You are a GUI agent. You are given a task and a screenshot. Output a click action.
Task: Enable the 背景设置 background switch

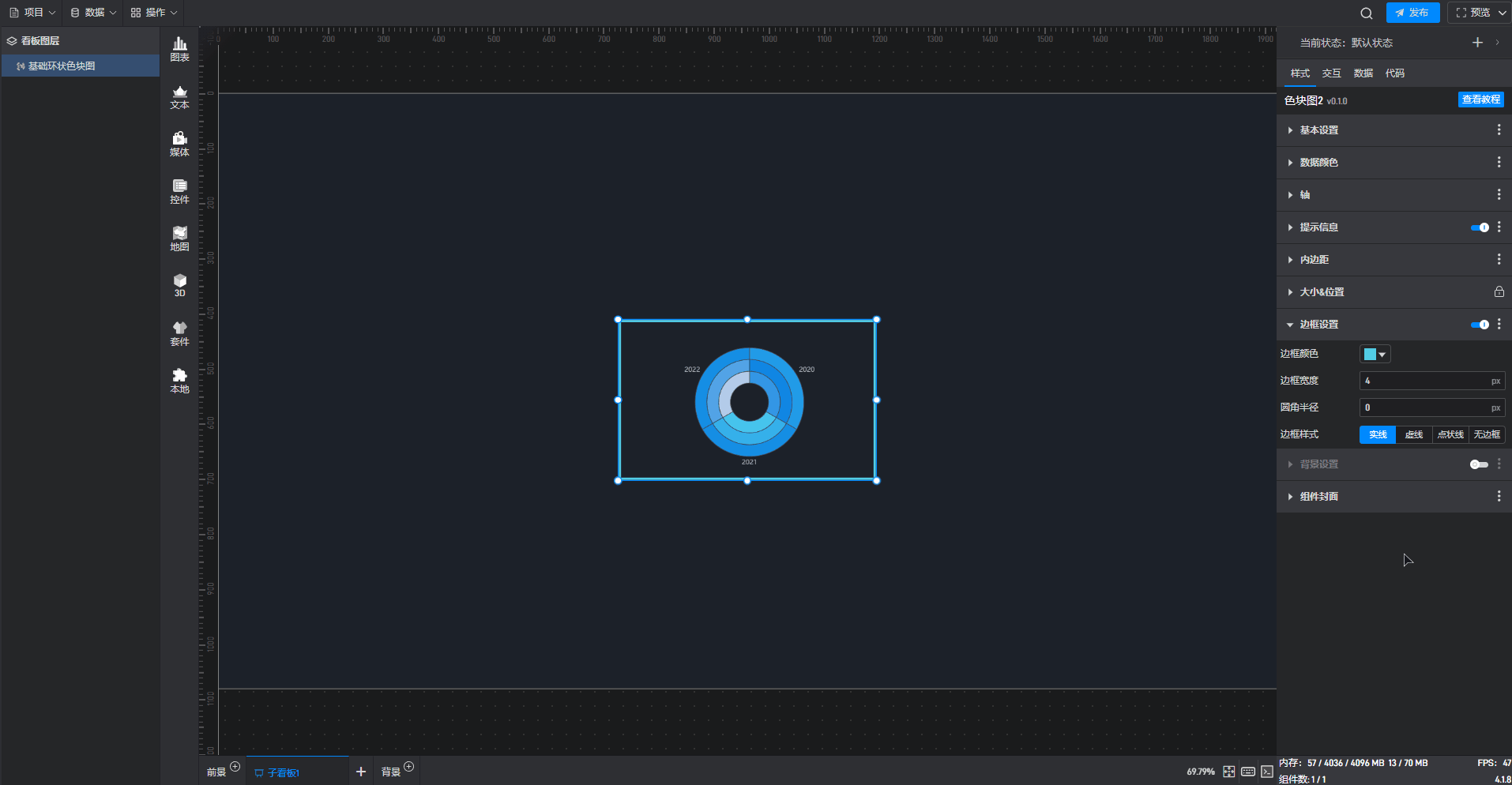click(x=1479, y=464)
